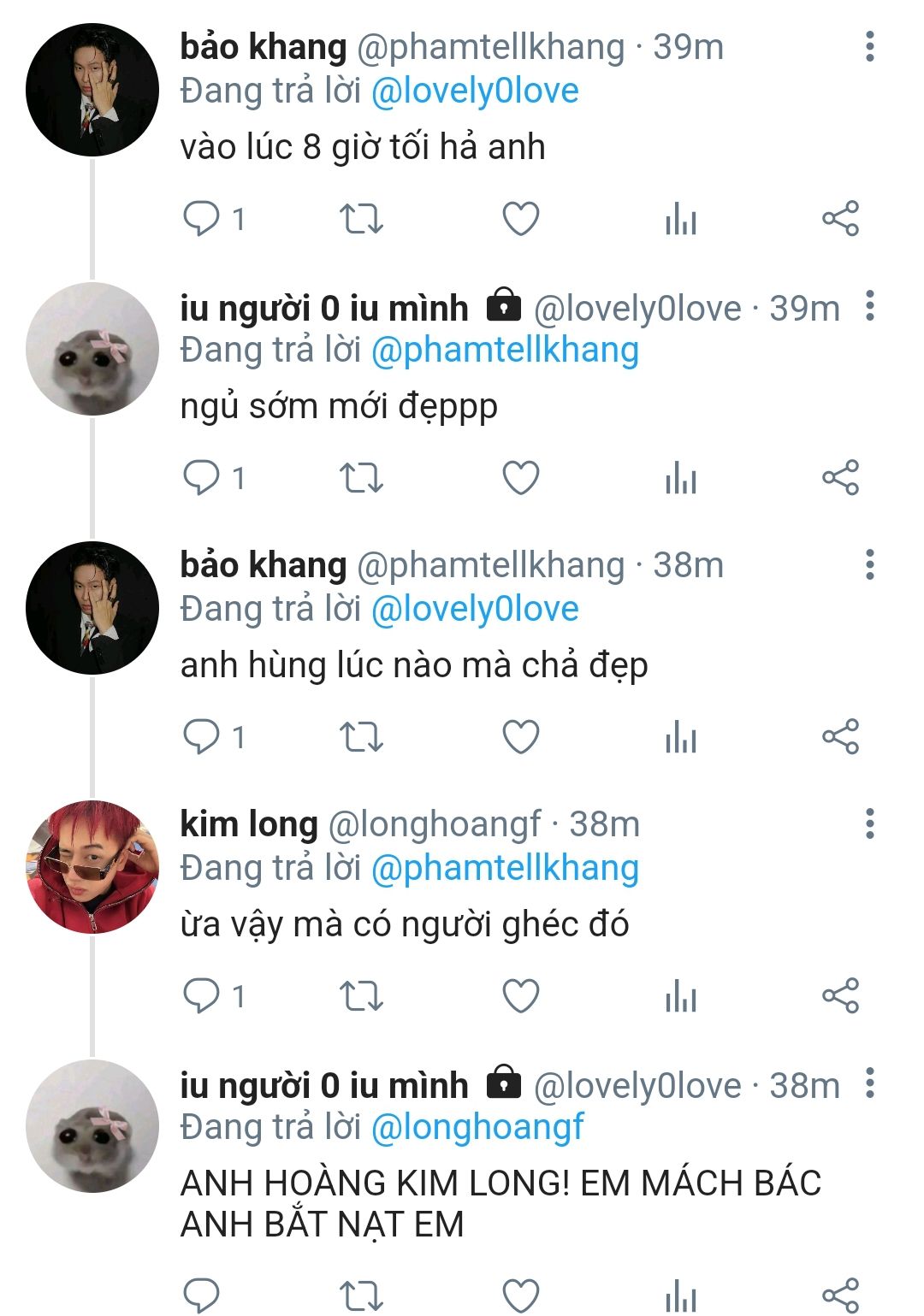Reply to "anh hùng lúc nào mà chả đẹp"
924x1316 pixels.
point(202,736)
